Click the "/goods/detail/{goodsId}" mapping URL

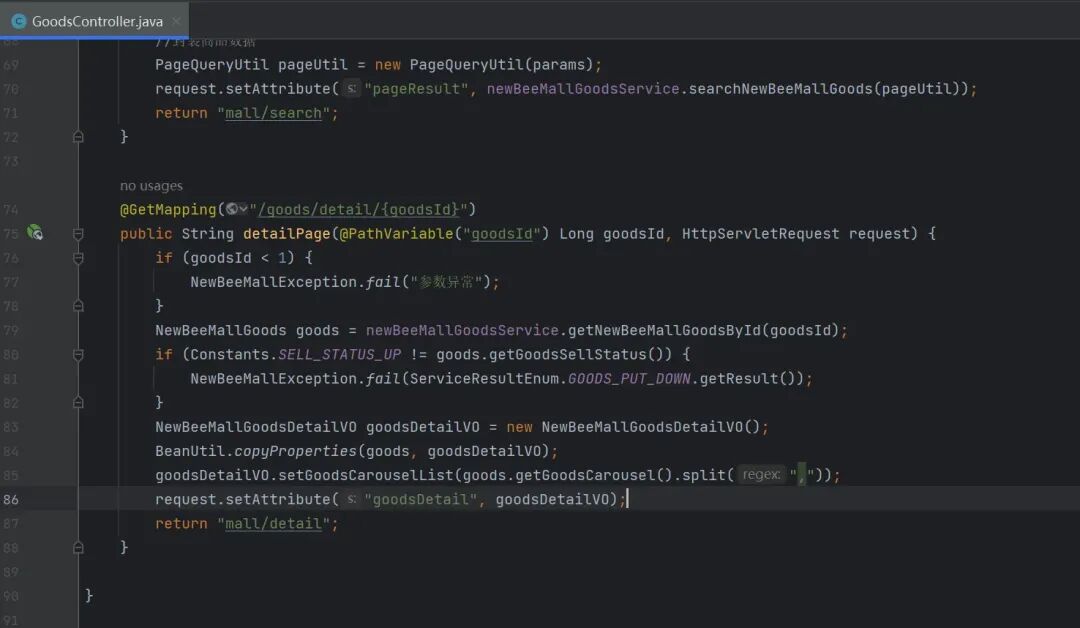point(358,209)
